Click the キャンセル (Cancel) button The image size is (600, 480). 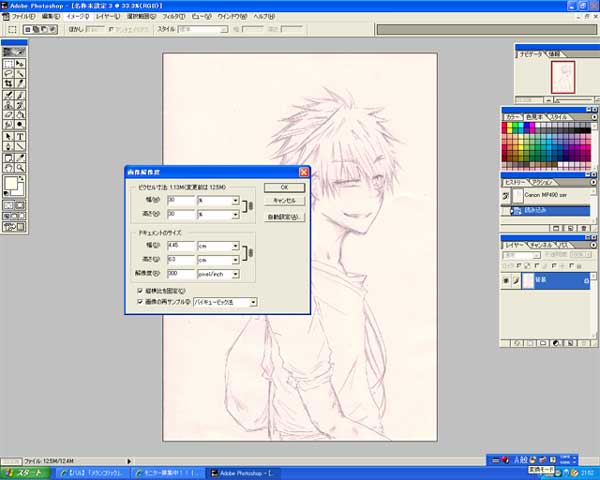pos(284,201)
